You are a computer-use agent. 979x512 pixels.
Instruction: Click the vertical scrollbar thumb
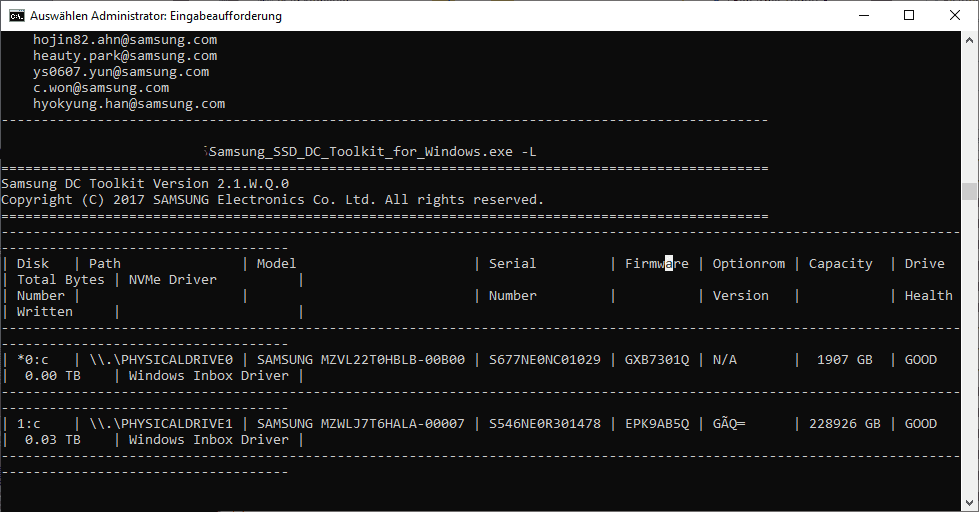(x=969, y=191)
